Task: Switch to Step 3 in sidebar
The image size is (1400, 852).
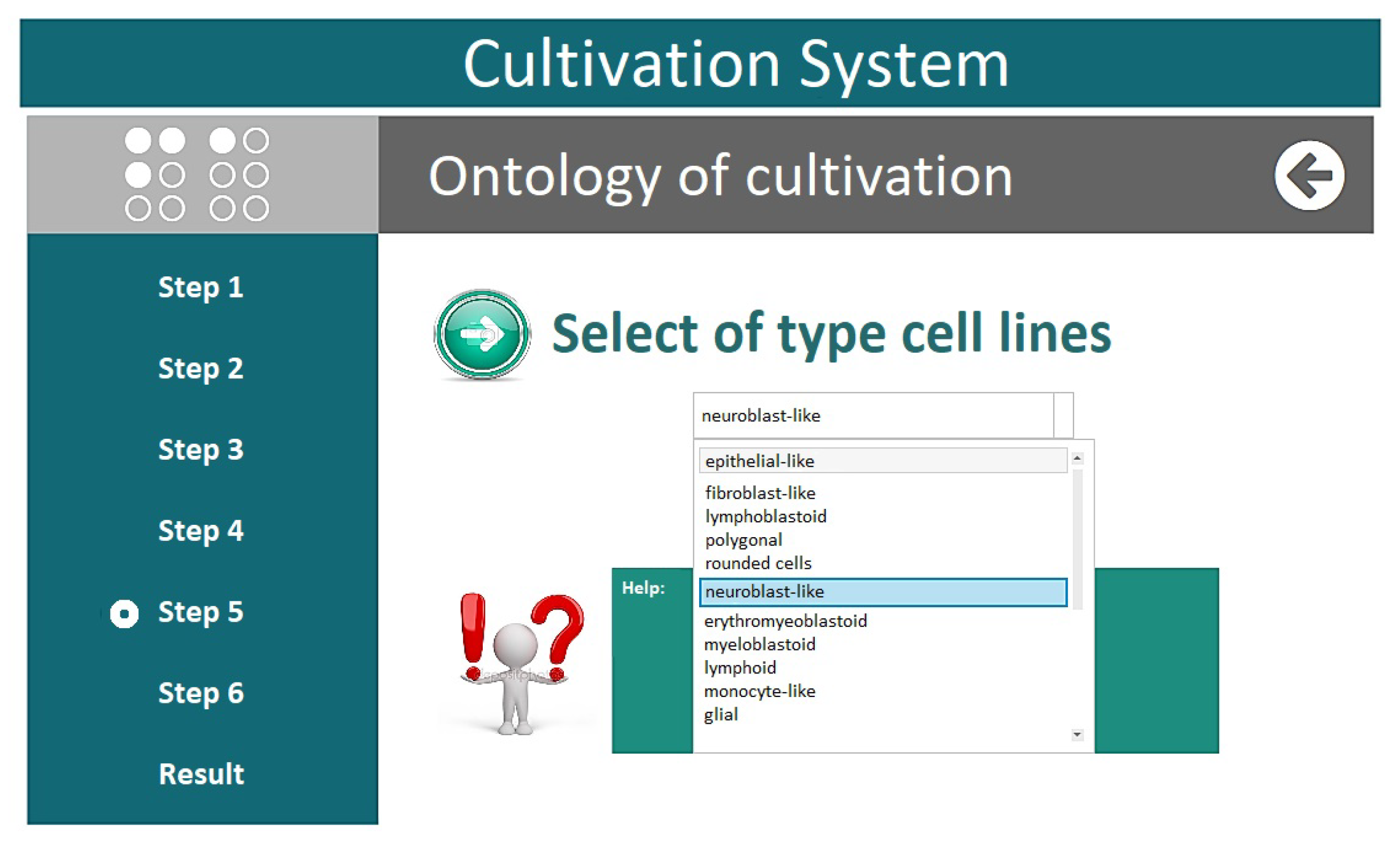Action: pyautogui.click(x=200, y=450)
